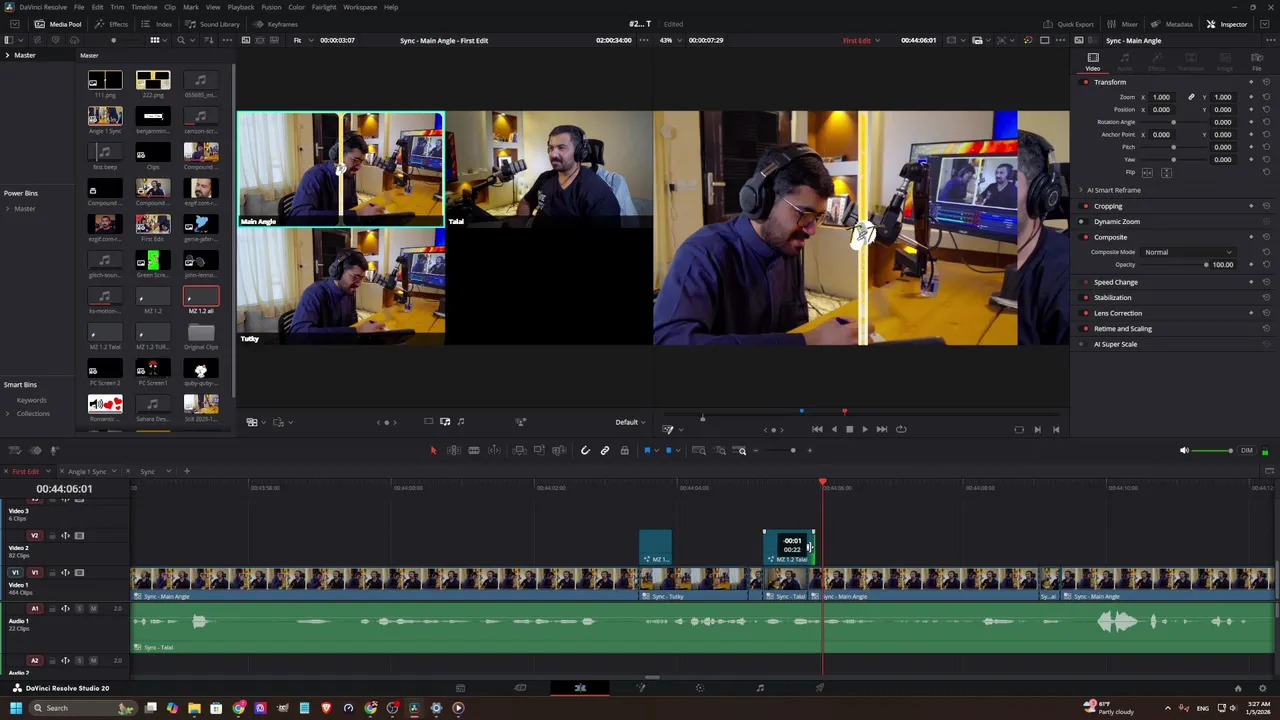
Task: Click the flip vertical icon
Action: [1166, 173]
